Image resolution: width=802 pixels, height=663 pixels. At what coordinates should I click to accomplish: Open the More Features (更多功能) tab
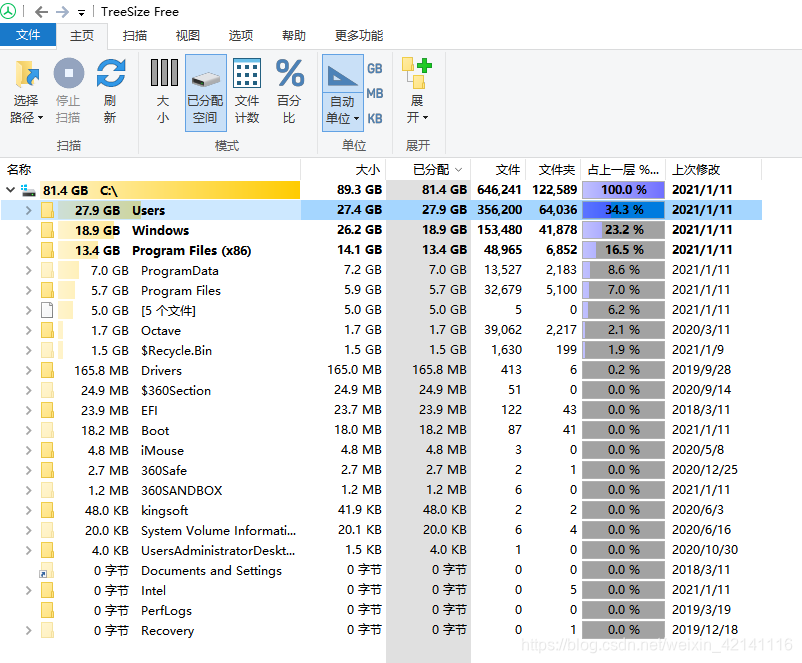click(x=359, y=35)
